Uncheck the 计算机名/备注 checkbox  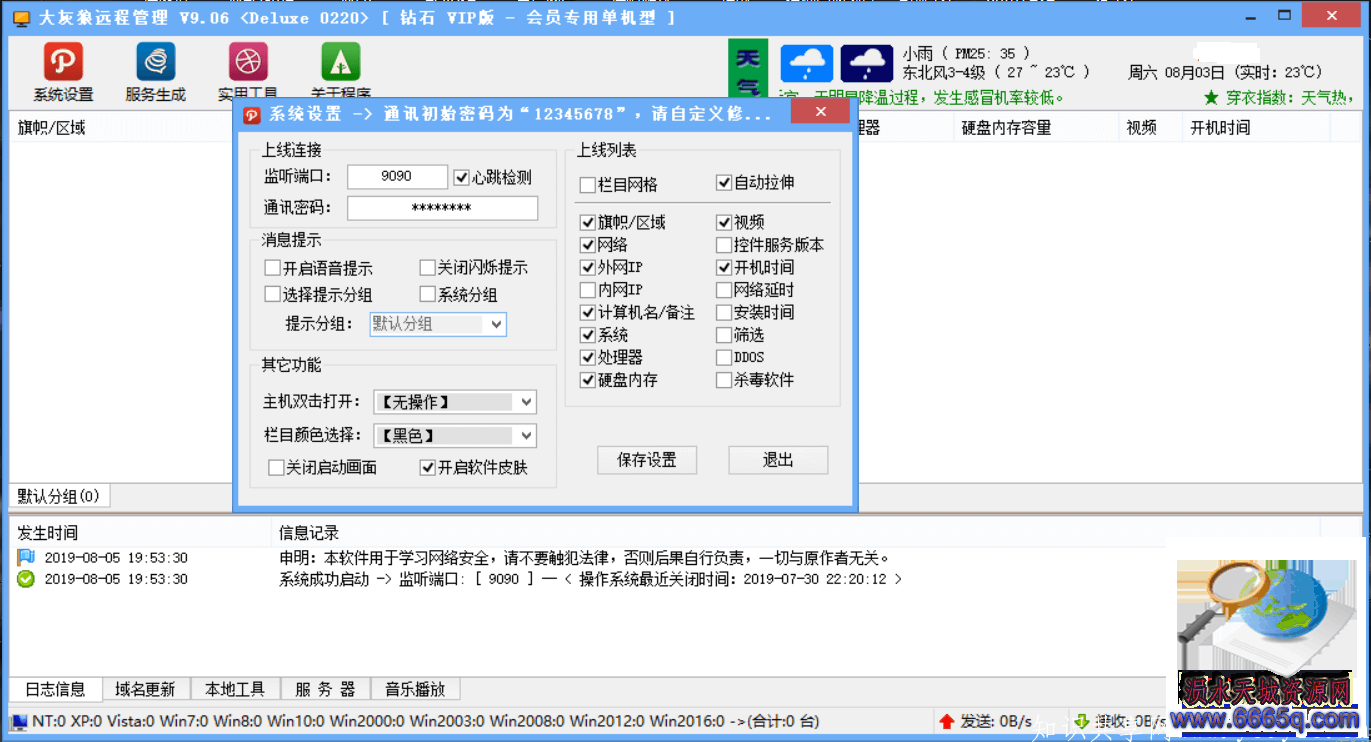click(588, 312)
